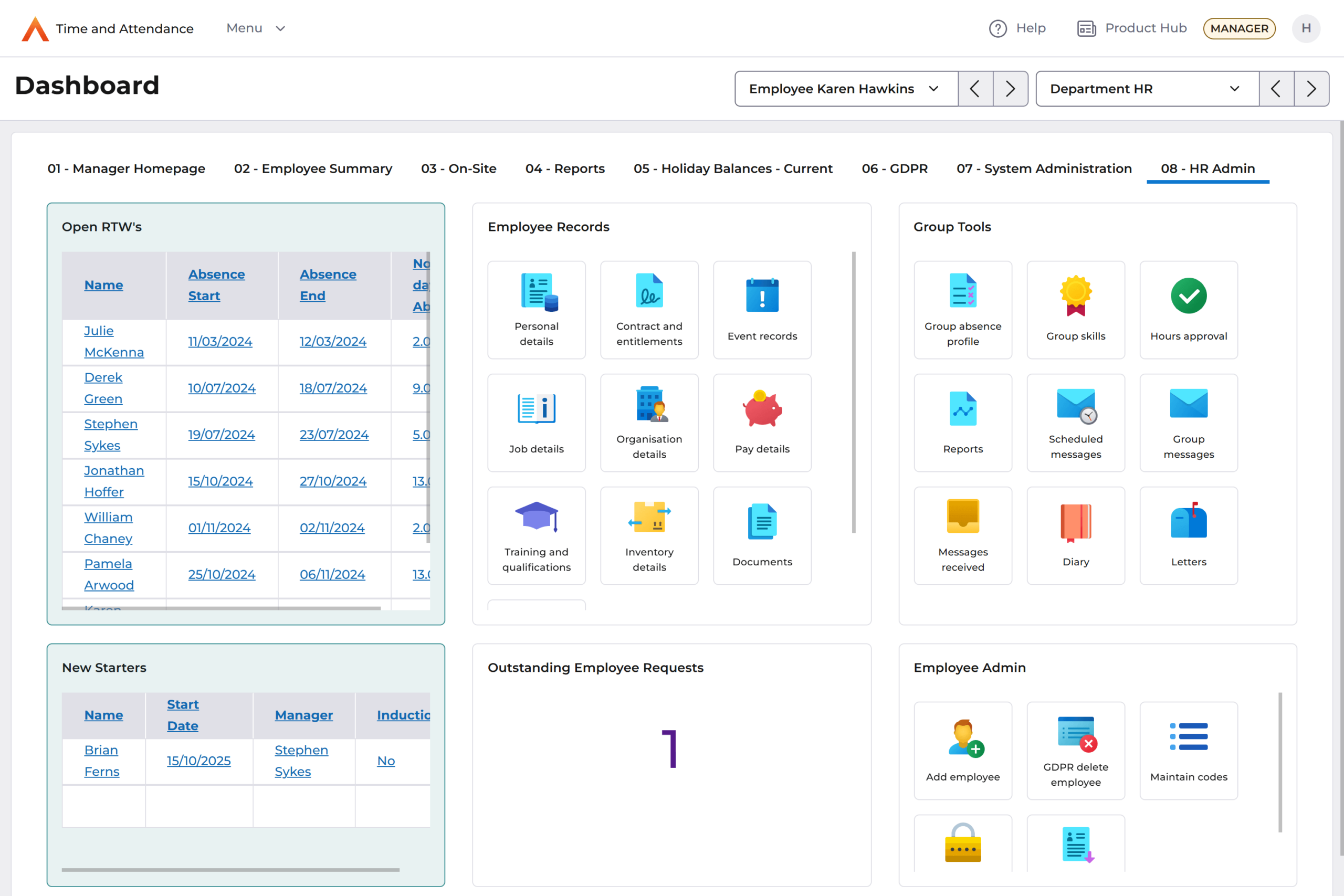This screenshot has width=1344, height=896.
Task: Sort Open RTW's by Absence Start column
Action: pyautogui.click(x=217, y=284)
